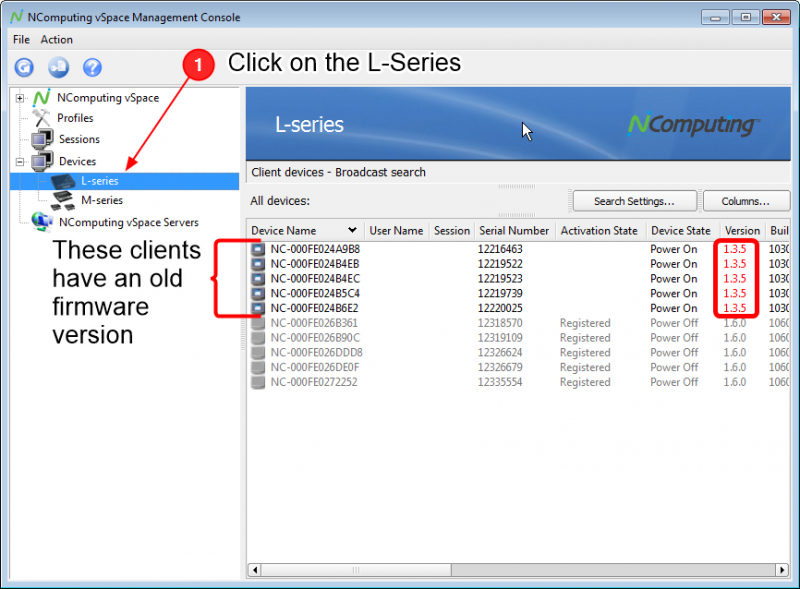Click the vSpace Servers globe icon
800x589 pixels.
[x=42, y=222]
